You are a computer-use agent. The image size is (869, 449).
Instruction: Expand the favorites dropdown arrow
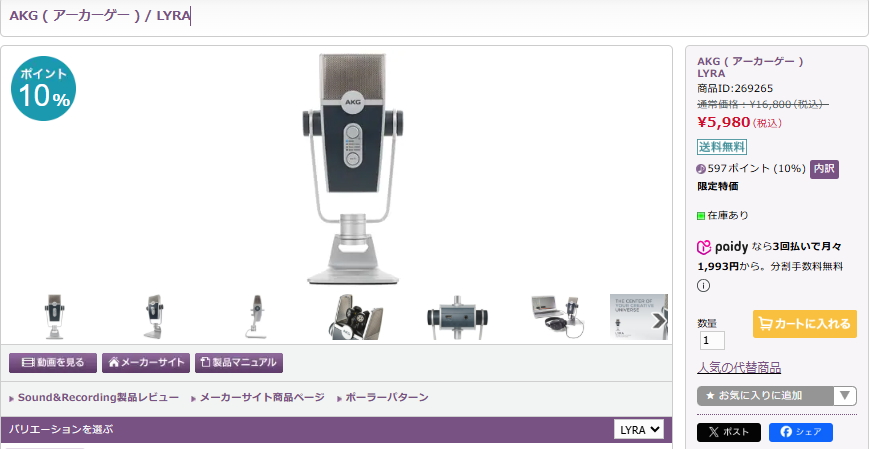pos(845,396)
